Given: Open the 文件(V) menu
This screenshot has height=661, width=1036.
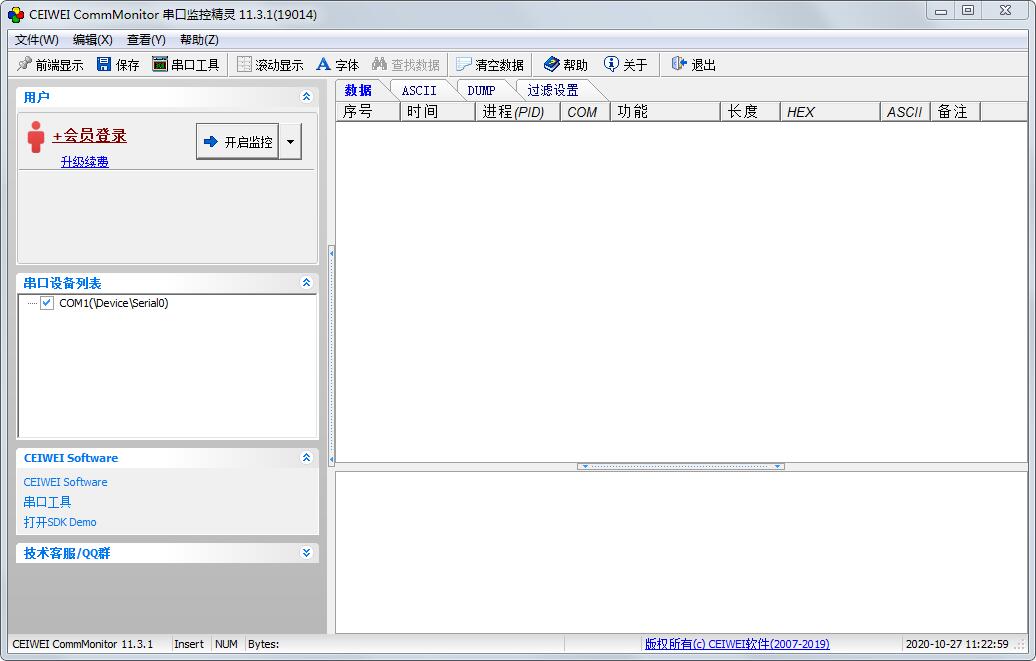Looking at the screenshot, I should click(37, 39).
